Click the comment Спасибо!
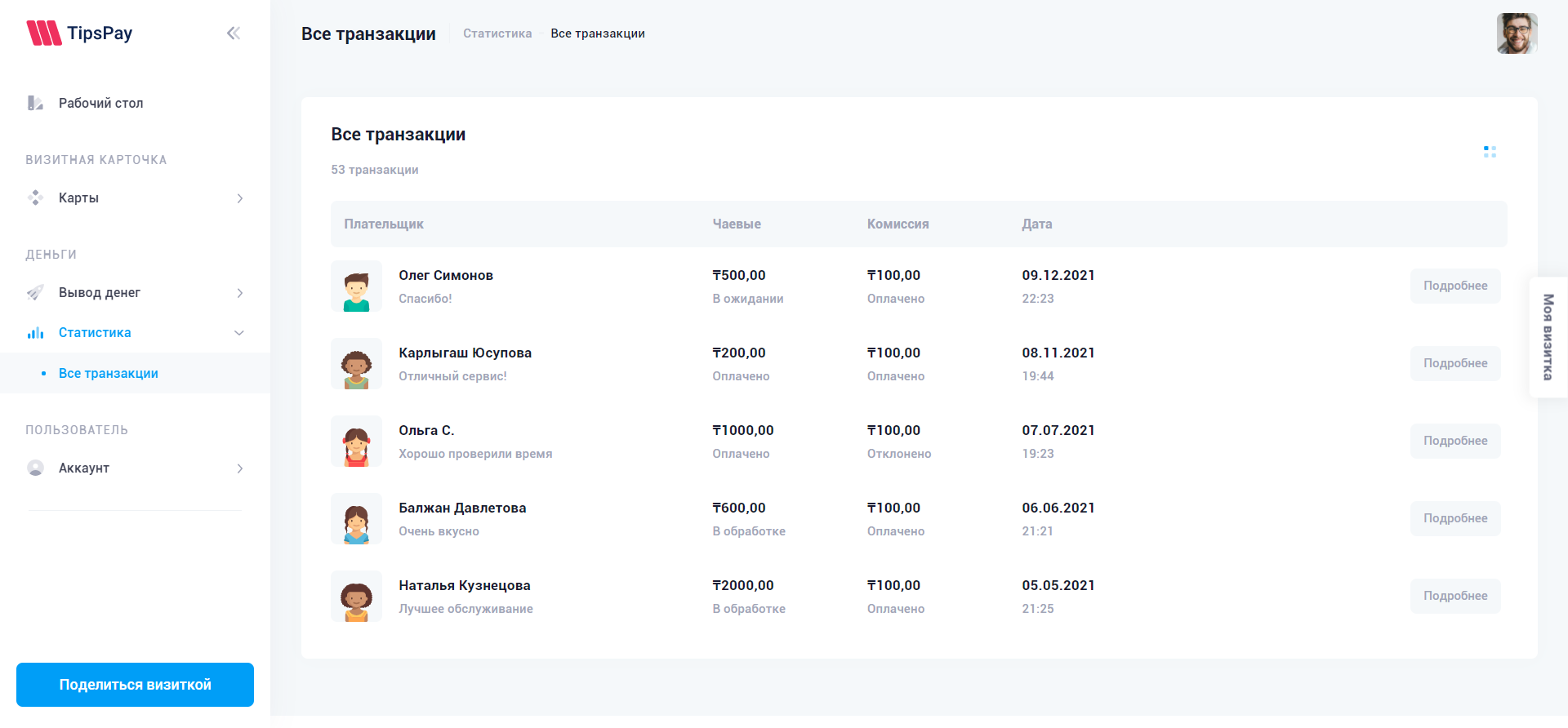Viewport: 1568px width, 728px height. click(x=425, y=299)
